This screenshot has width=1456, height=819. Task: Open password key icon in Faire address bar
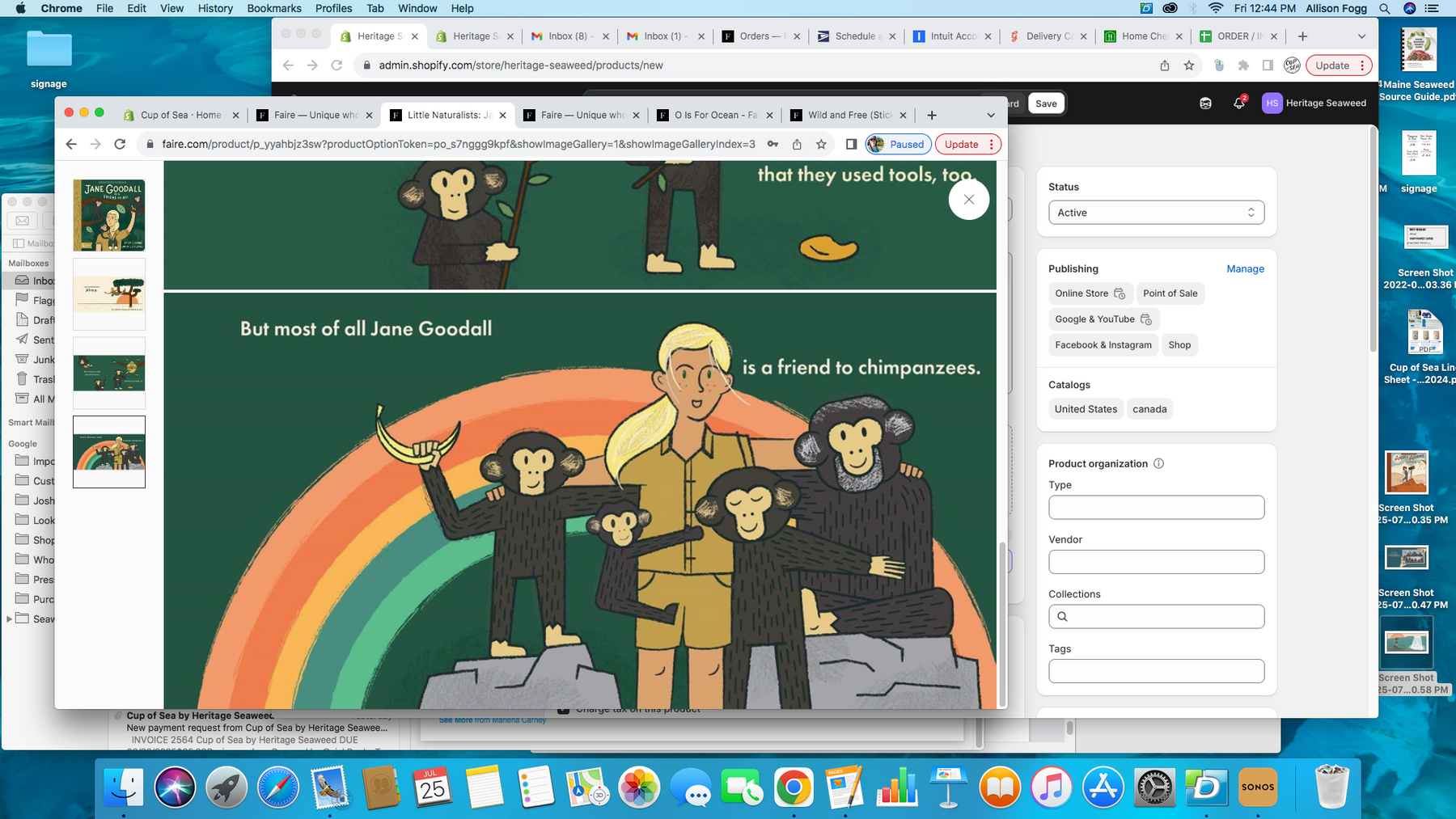[772, 144]
